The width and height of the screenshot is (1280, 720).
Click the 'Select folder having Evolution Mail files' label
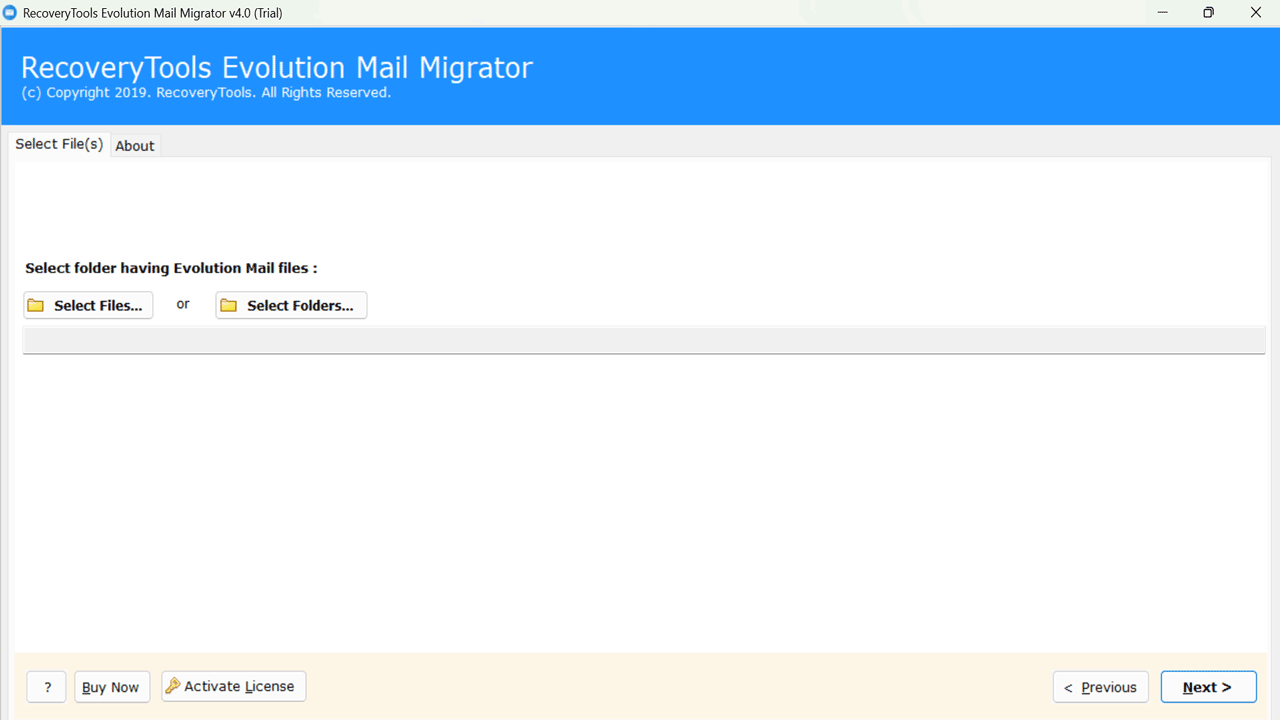[171, 268]
